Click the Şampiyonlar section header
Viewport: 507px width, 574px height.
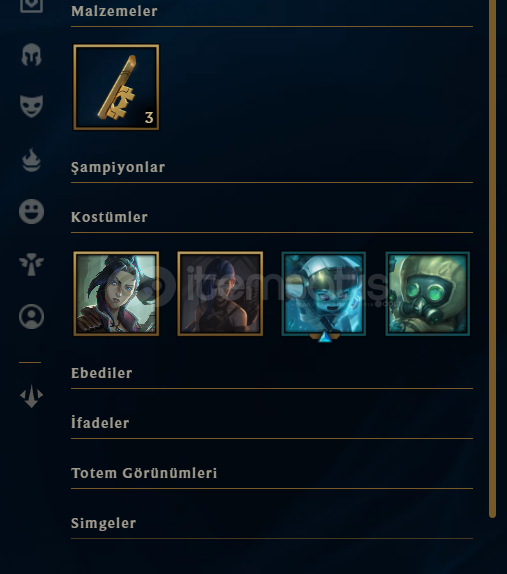pyautogui.click(x=118, y=167)
